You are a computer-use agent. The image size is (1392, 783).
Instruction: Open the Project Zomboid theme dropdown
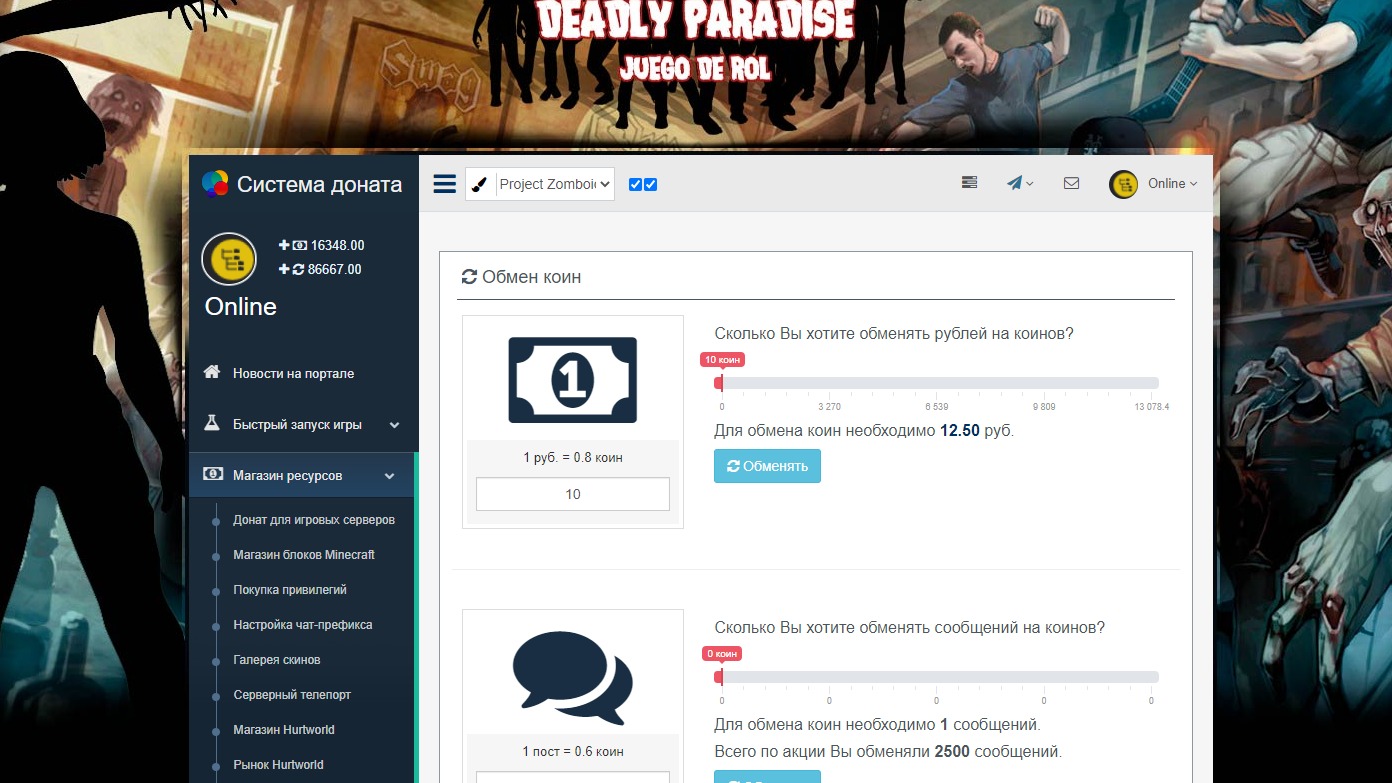click(x=555, y=184)
